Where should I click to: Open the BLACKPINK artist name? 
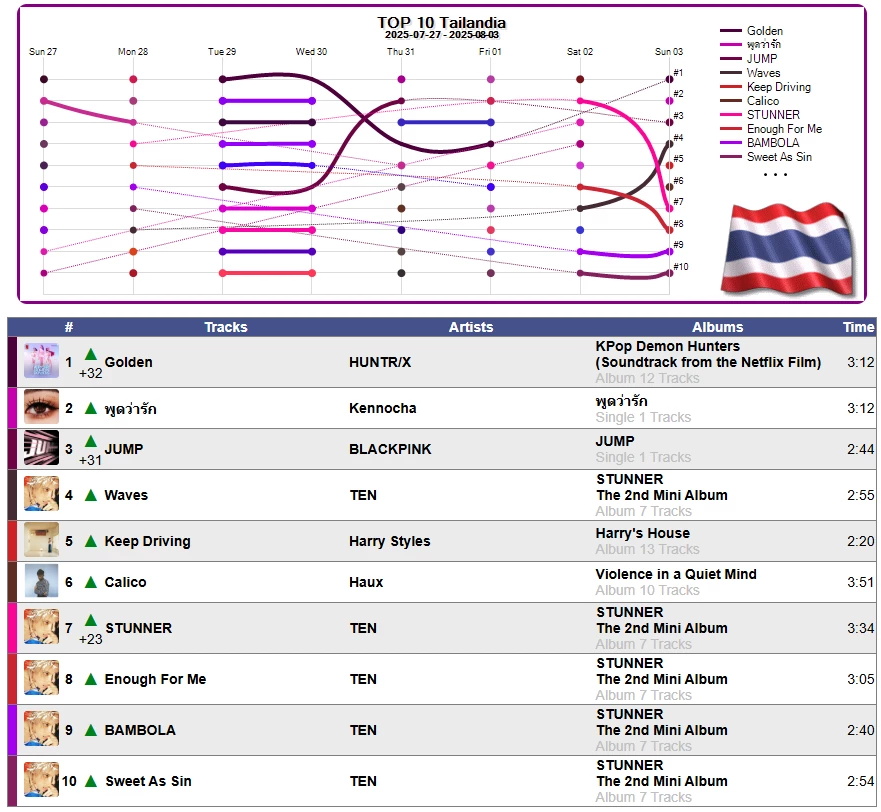[390, 449]
